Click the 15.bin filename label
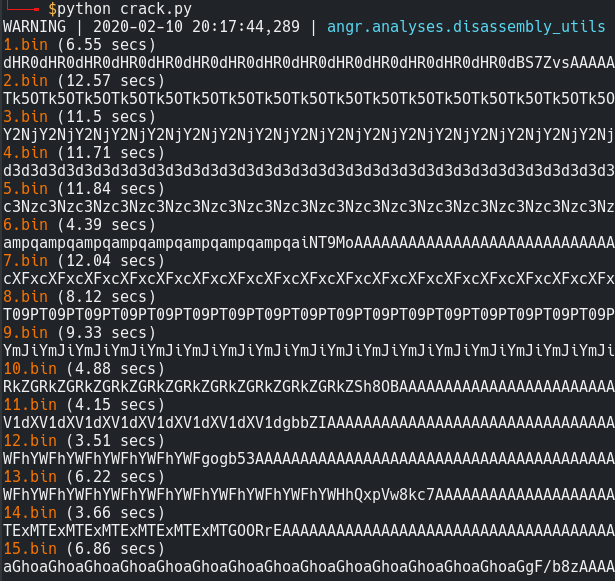 point(30,548)
